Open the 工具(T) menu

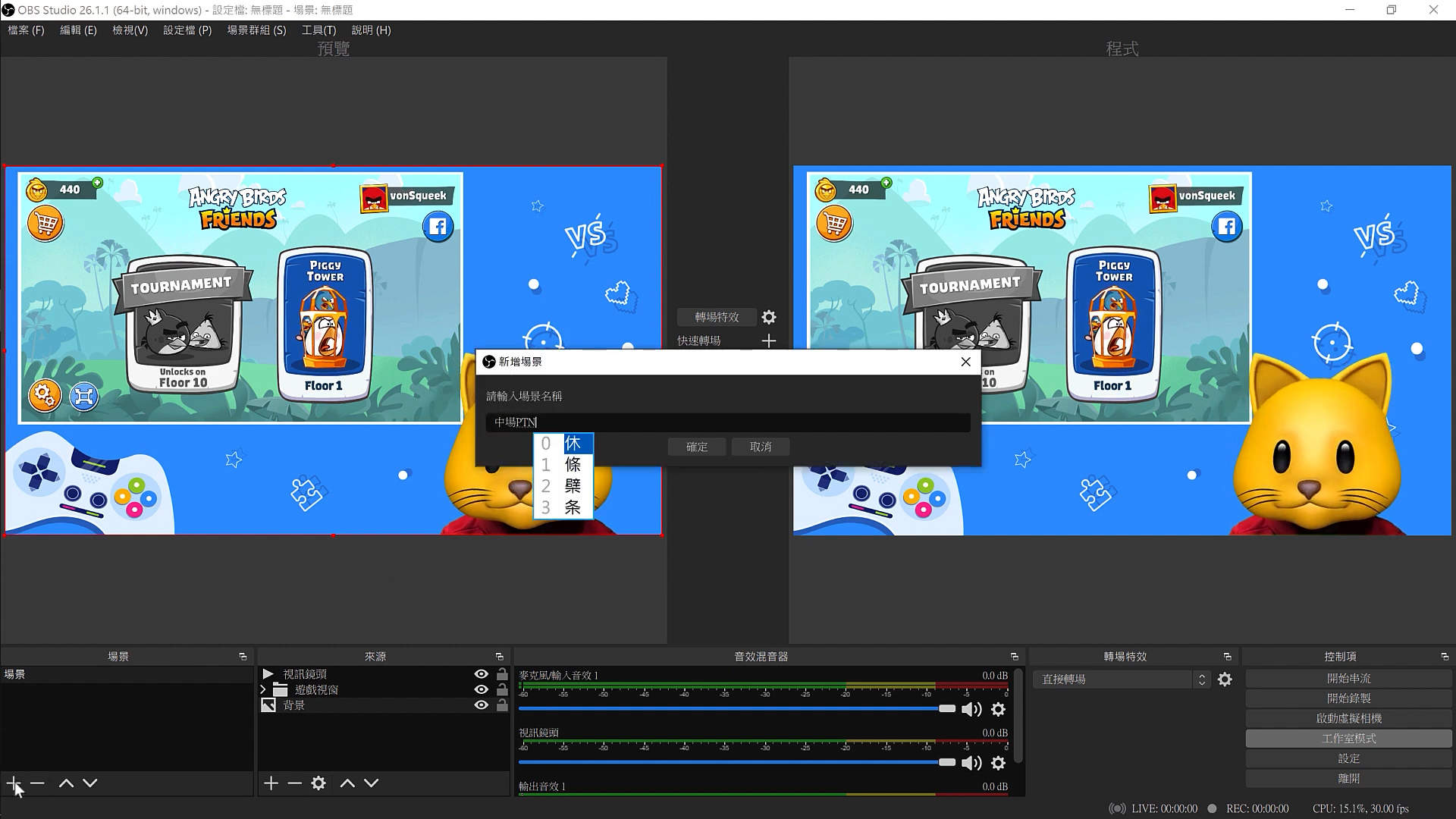pos(318,30)
